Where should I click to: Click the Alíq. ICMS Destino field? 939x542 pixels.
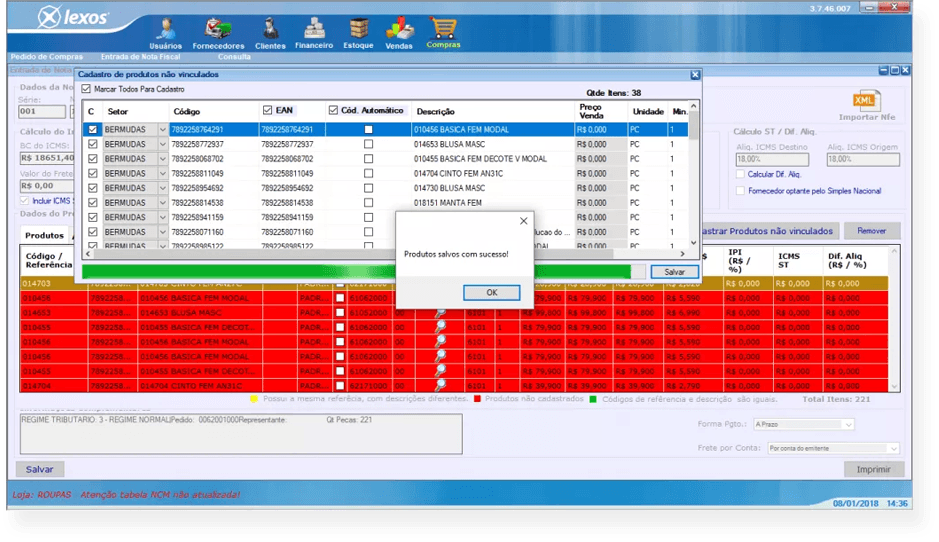coord(772,159)
